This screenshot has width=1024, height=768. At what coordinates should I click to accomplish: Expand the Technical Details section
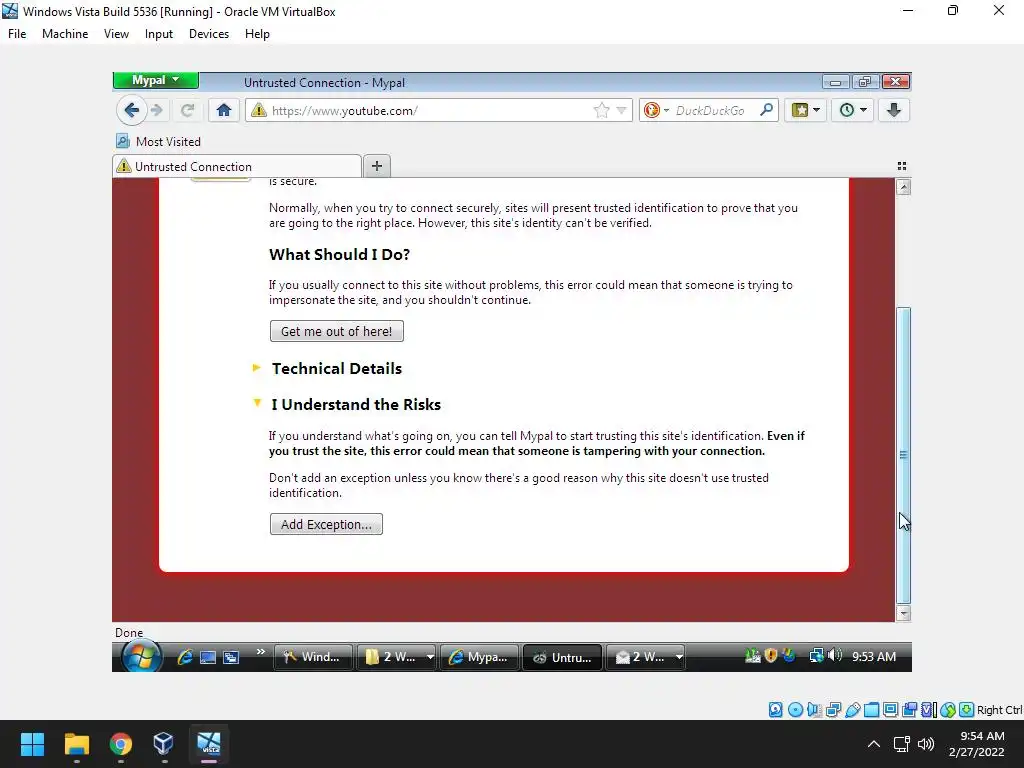click(x=337, y=368)
